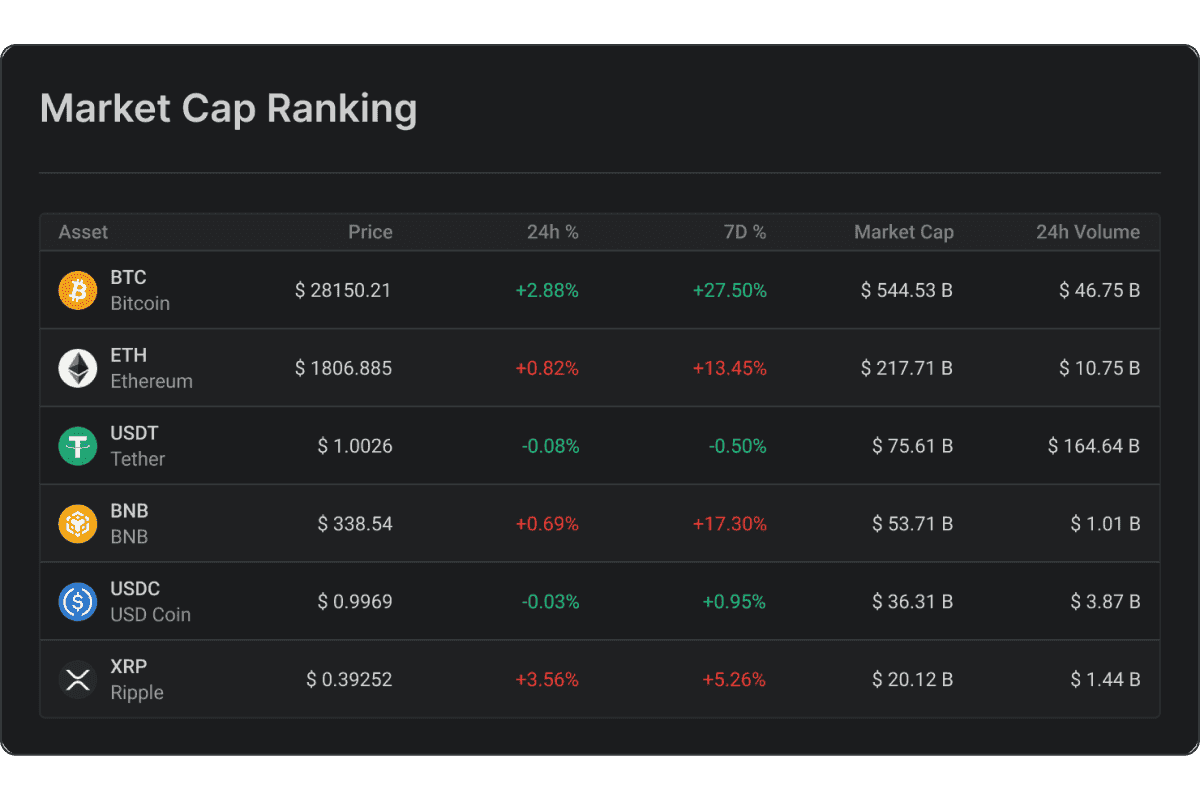Image resolution: width=1200 pixels, height=800 pixels.
Task: Sort table by Price column header
Action: click(x=370, y=232)
